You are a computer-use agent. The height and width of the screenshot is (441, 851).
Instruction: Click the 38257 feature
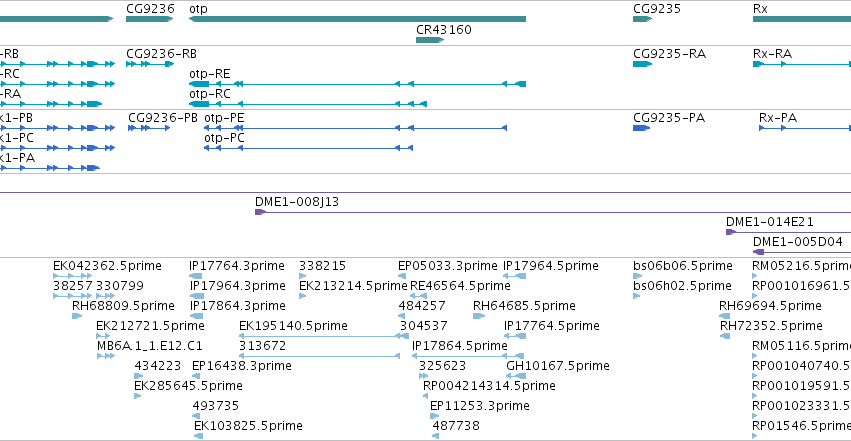pos(73,296)
